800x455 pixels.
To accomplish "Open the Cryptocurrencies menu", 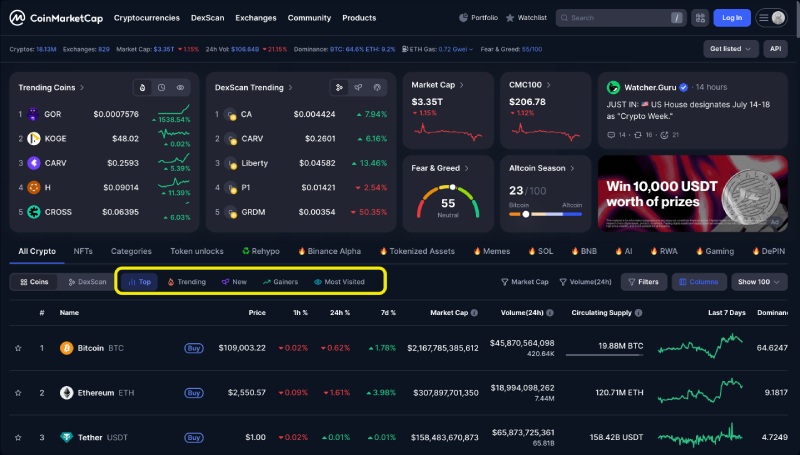I will coord(146,18).
